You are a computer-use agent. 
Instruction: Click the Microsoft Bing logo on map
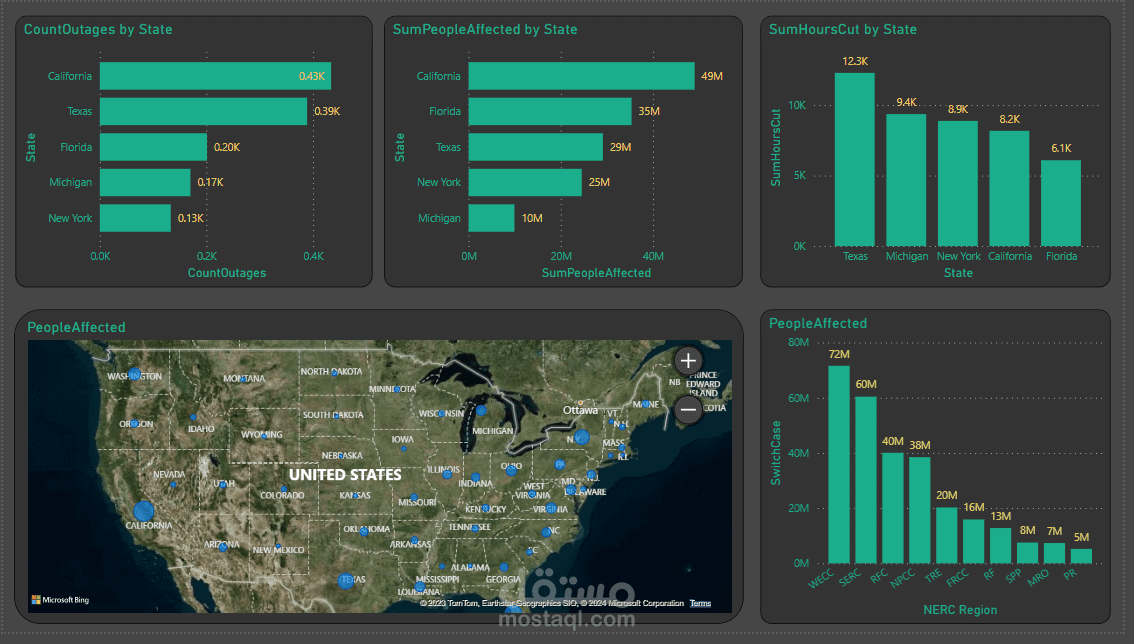pyautogui.click(x=60, y=600)
